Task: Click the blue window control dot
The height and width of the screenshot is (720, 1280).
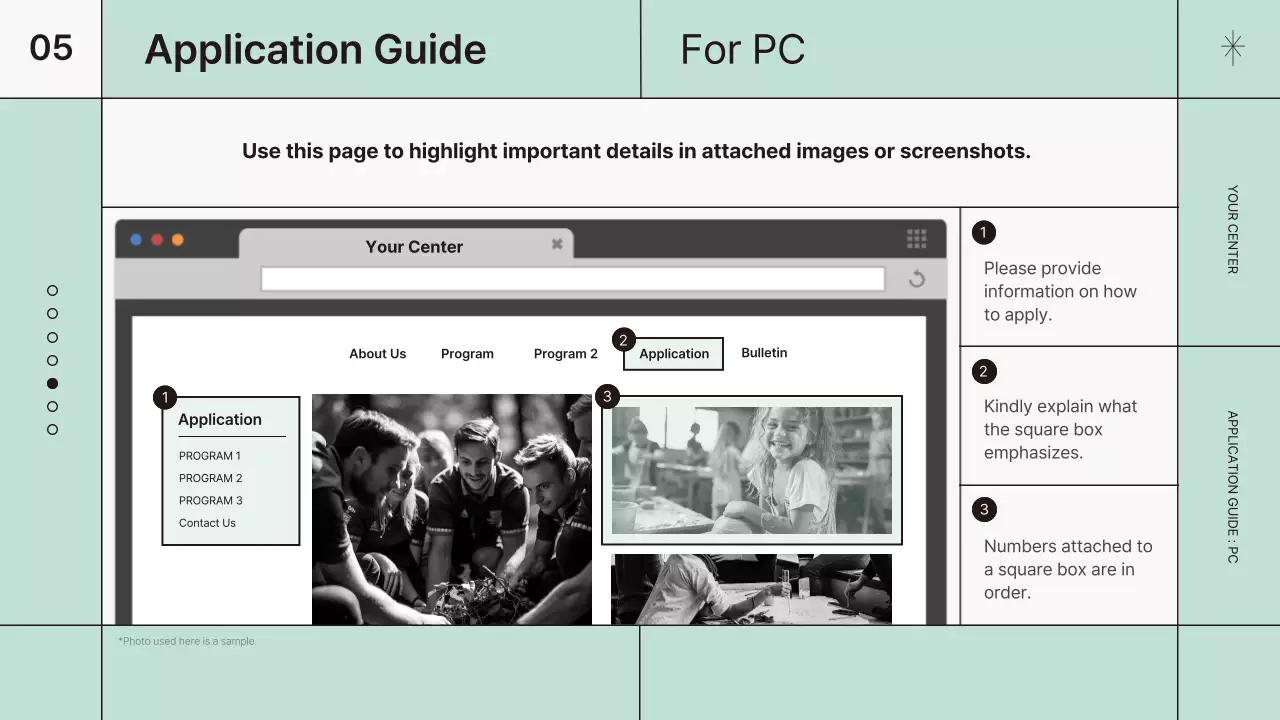Action: click(136, 240)
